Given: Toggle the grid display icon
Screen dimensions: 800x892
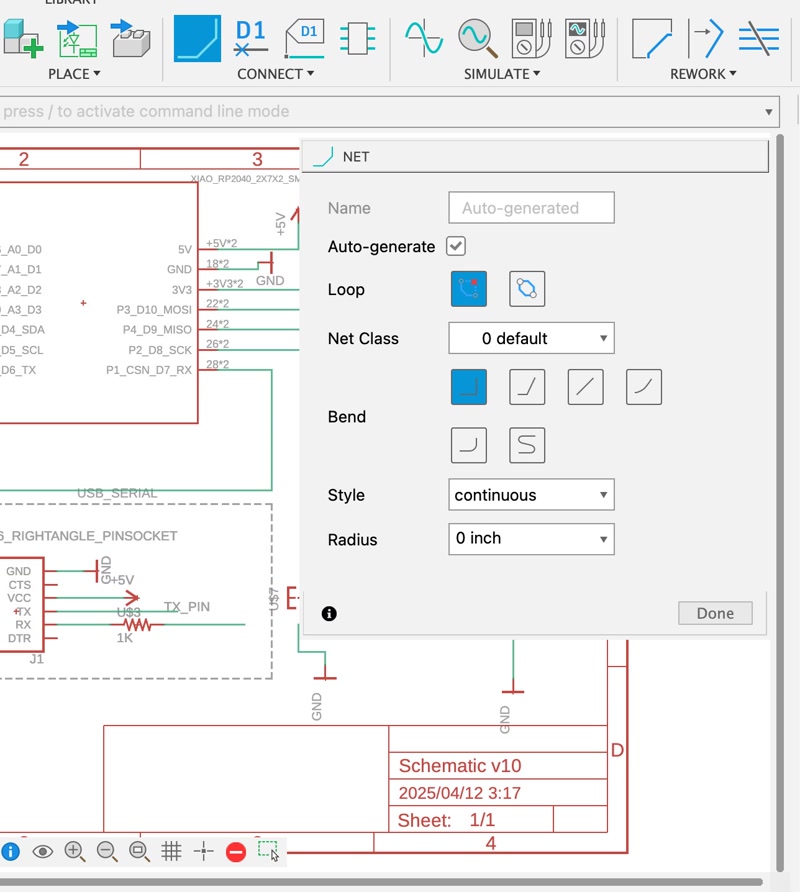Looking at the screenshot, I should point(171,852).
